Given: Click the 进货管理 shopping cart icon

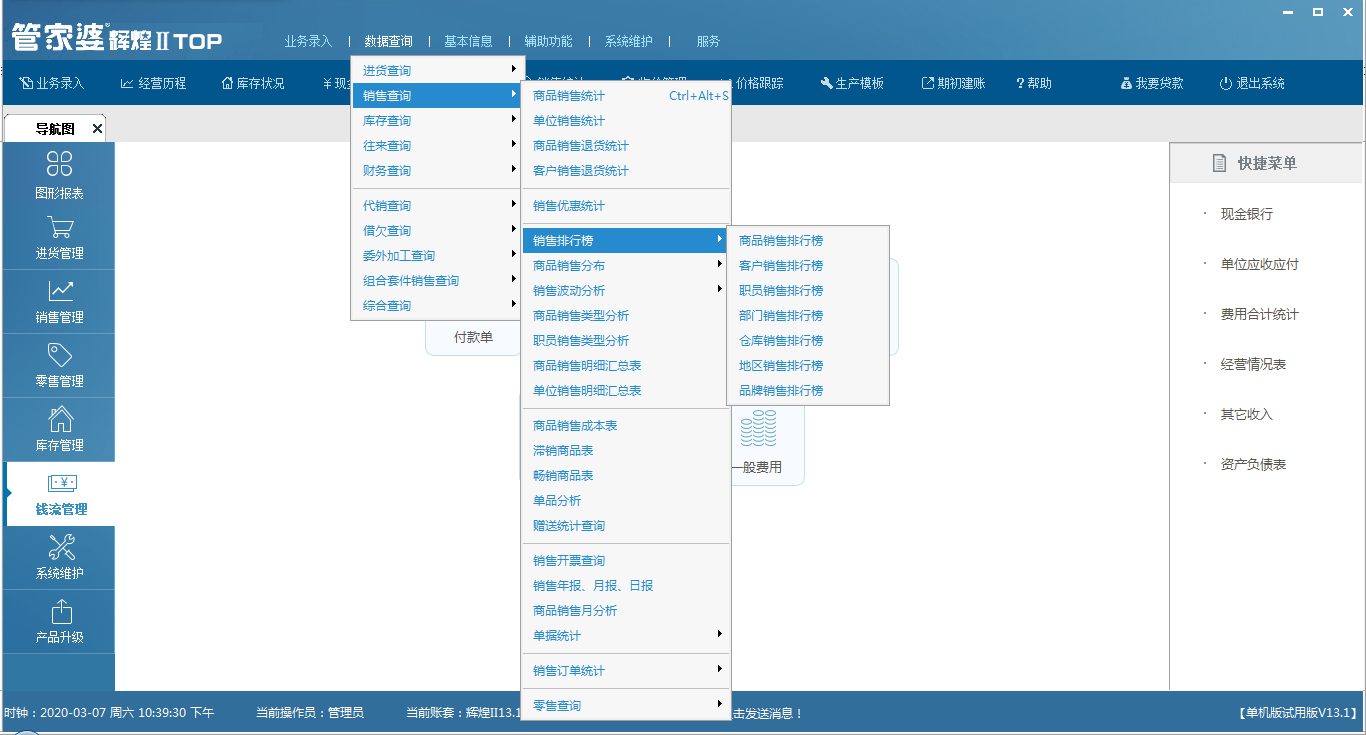Looking at the screenshot, I should point(59,228).
